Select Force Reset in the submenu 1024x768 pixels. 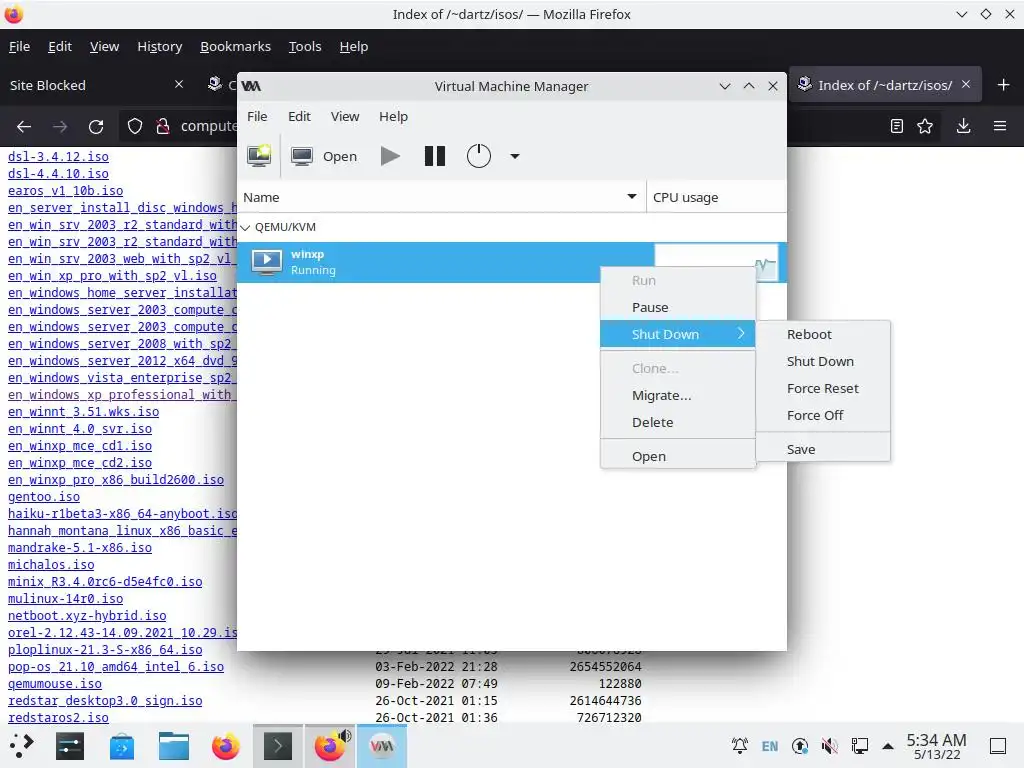click(x=823, y=388)
